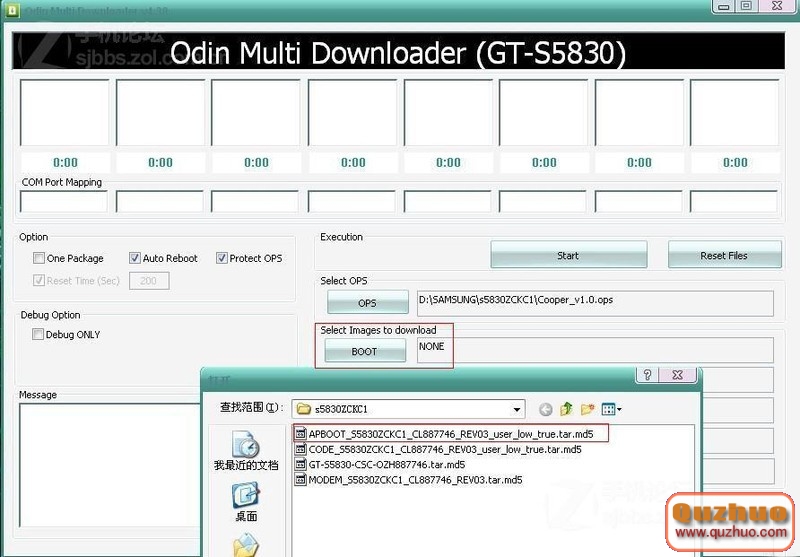Image resolution: width=800 pixels, height=557 pixels.
Task: Click the first device progress box
Action: (x=64, y=113)
